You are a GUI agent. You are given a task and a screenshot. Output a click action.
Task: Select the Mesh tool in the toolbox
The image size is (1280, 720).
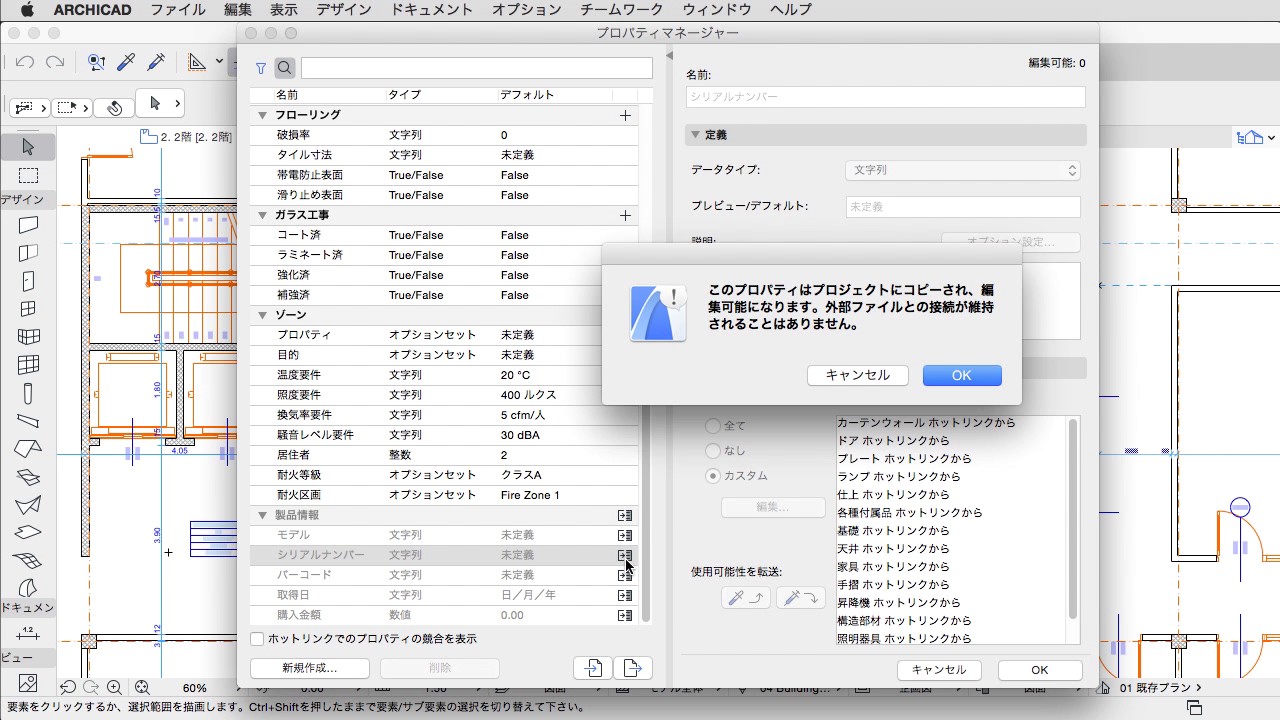pos(28,561)
